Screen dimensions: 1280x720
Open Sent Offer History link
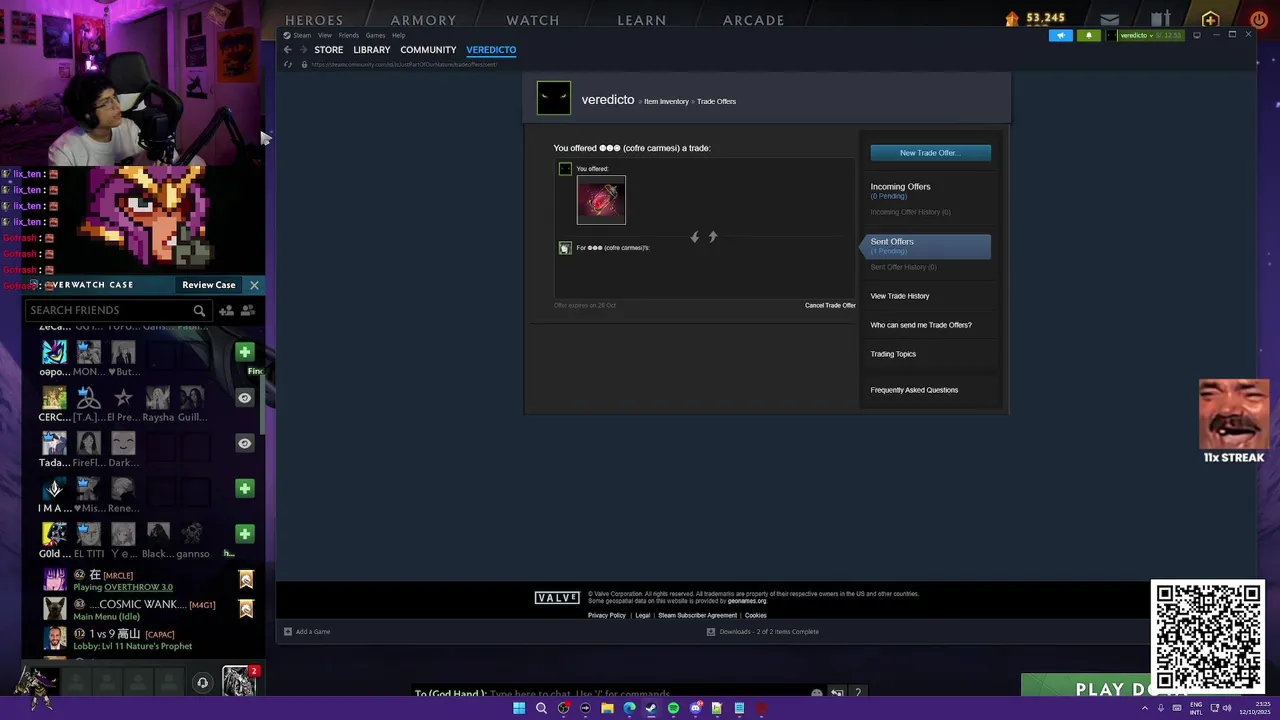tap(903, 267)
